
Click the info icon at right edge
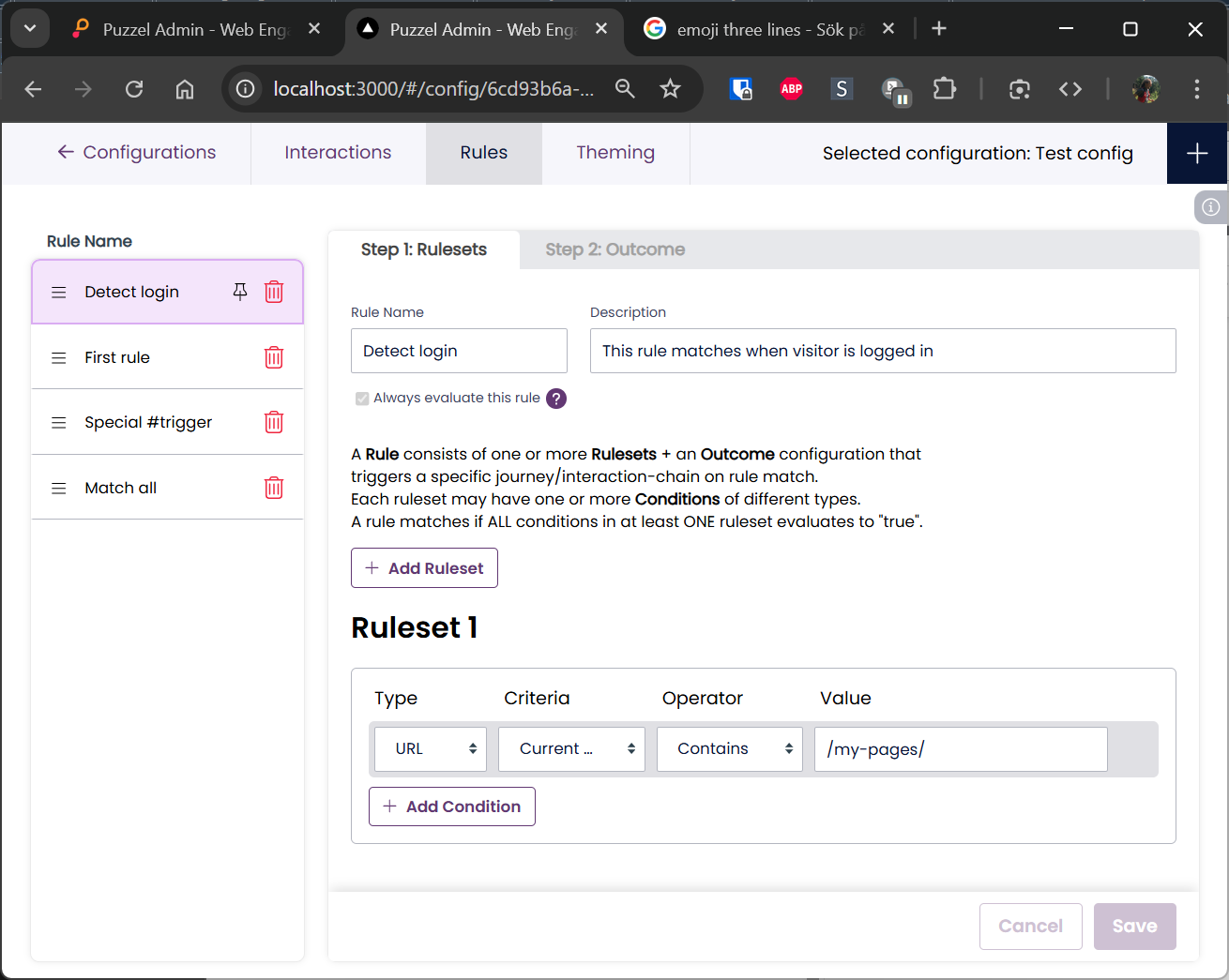pyautogui.click(x=1211, y=207)
